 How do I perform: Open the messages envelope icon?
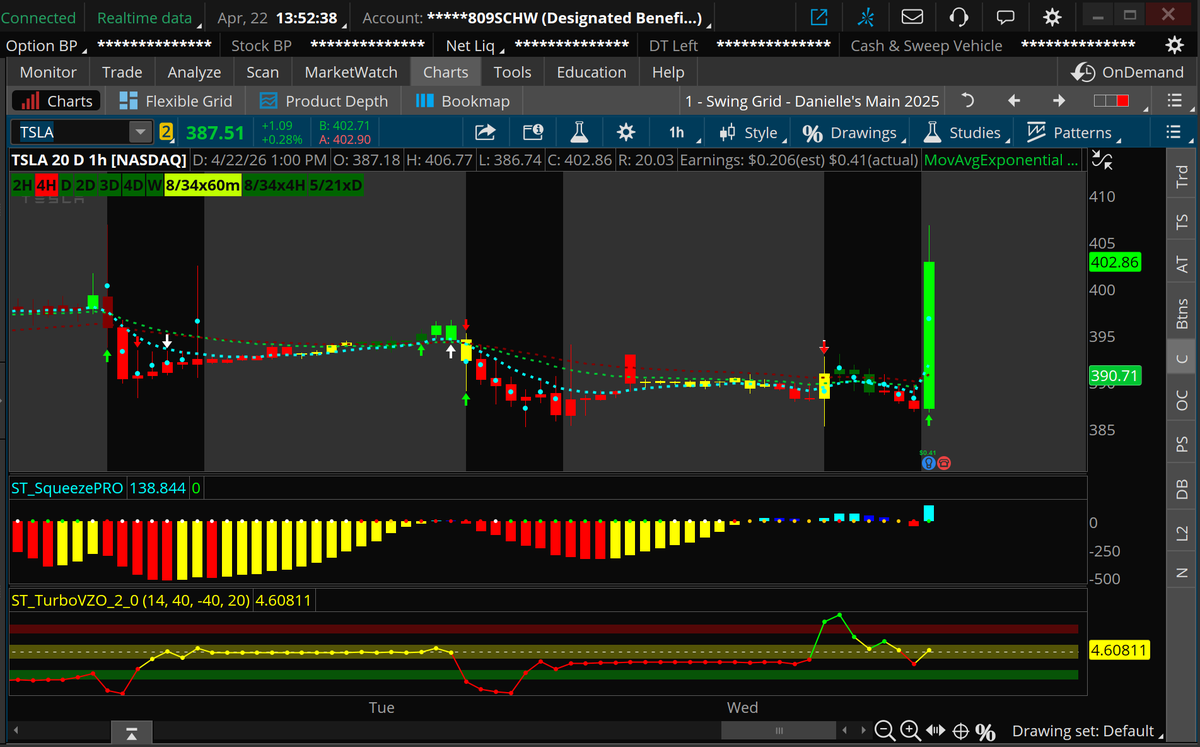912,18
